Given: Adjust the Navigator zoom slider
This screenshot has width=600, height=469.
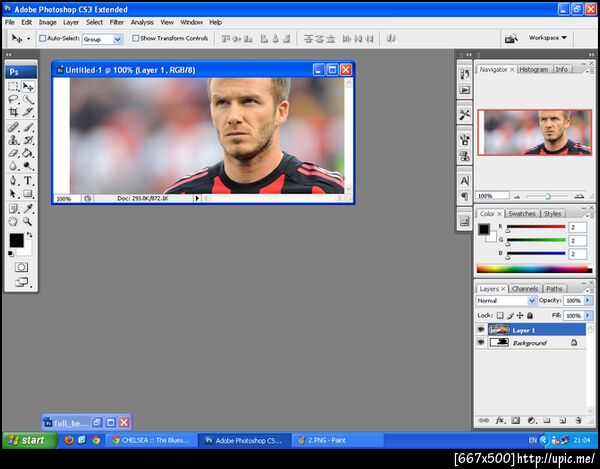Looking at the screenshot, I should 547,196.
